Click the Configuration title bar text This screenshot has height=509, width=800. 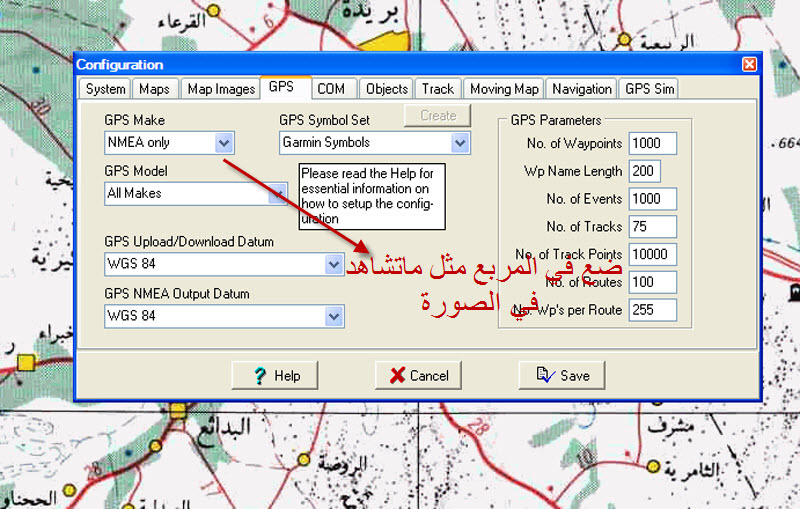coord(120,65)
